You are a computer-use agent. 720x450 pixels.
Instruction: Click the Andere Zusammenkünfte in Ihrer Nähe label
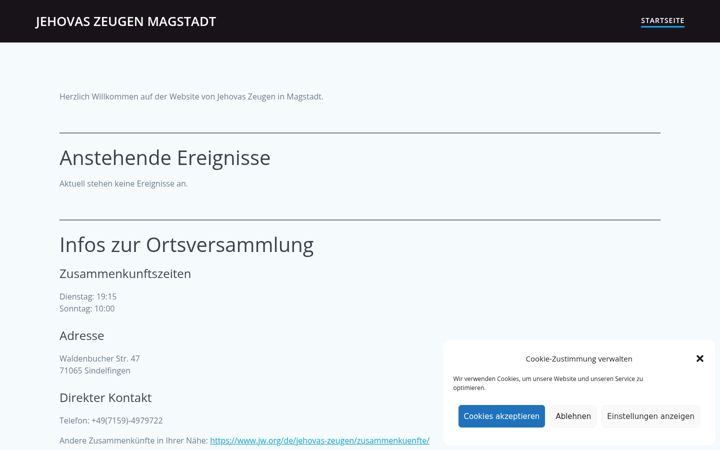pos(134,440)
